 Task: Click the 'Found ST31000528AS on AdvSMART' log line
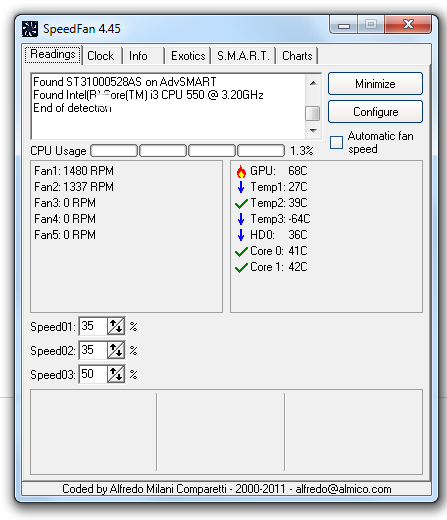pyautogui.click(x=125, y=82)
